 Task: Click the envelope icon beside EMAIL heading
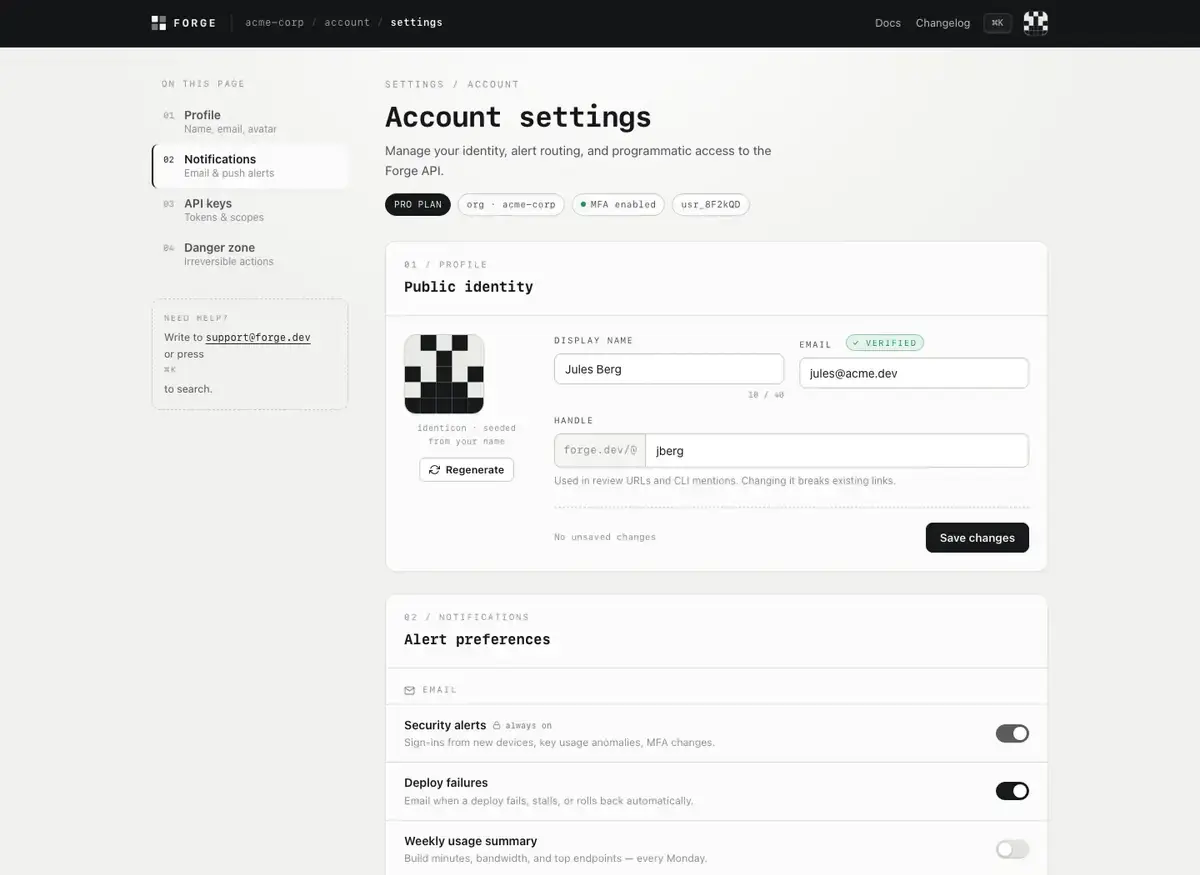point(409,690)
